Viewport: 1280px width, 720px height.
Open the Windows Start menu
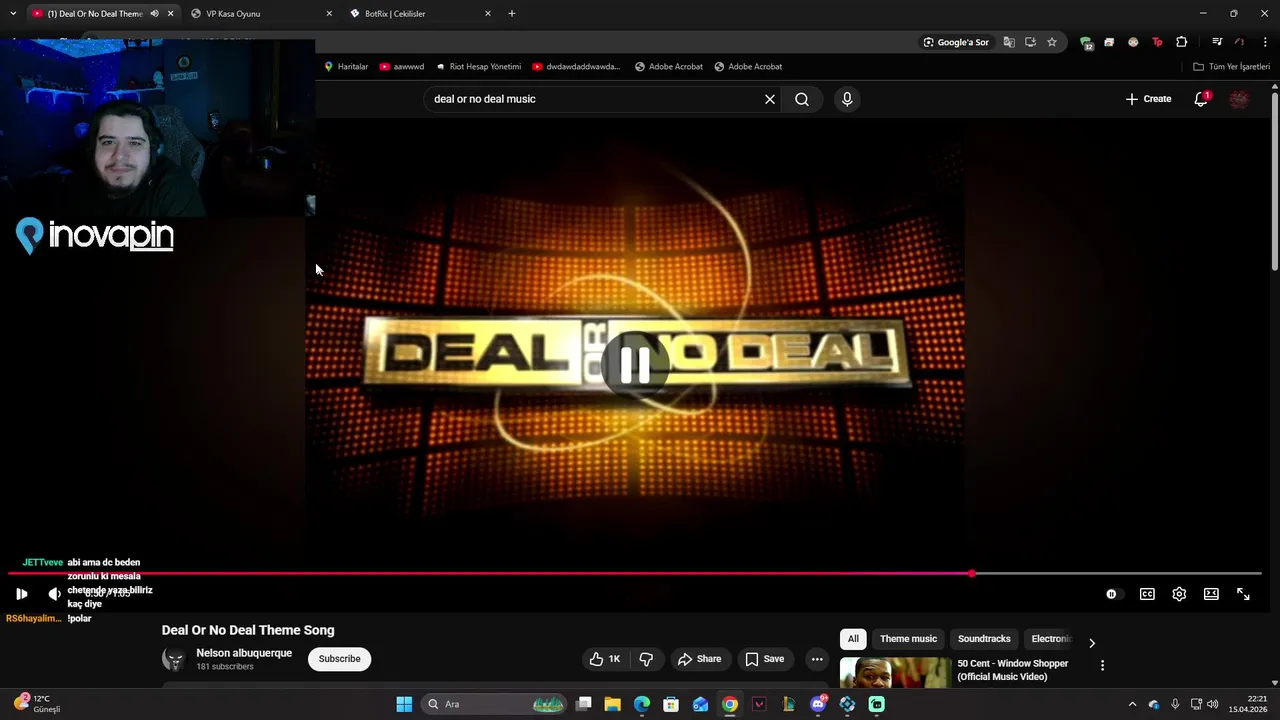pyautogui.click(x=404, y=704)
